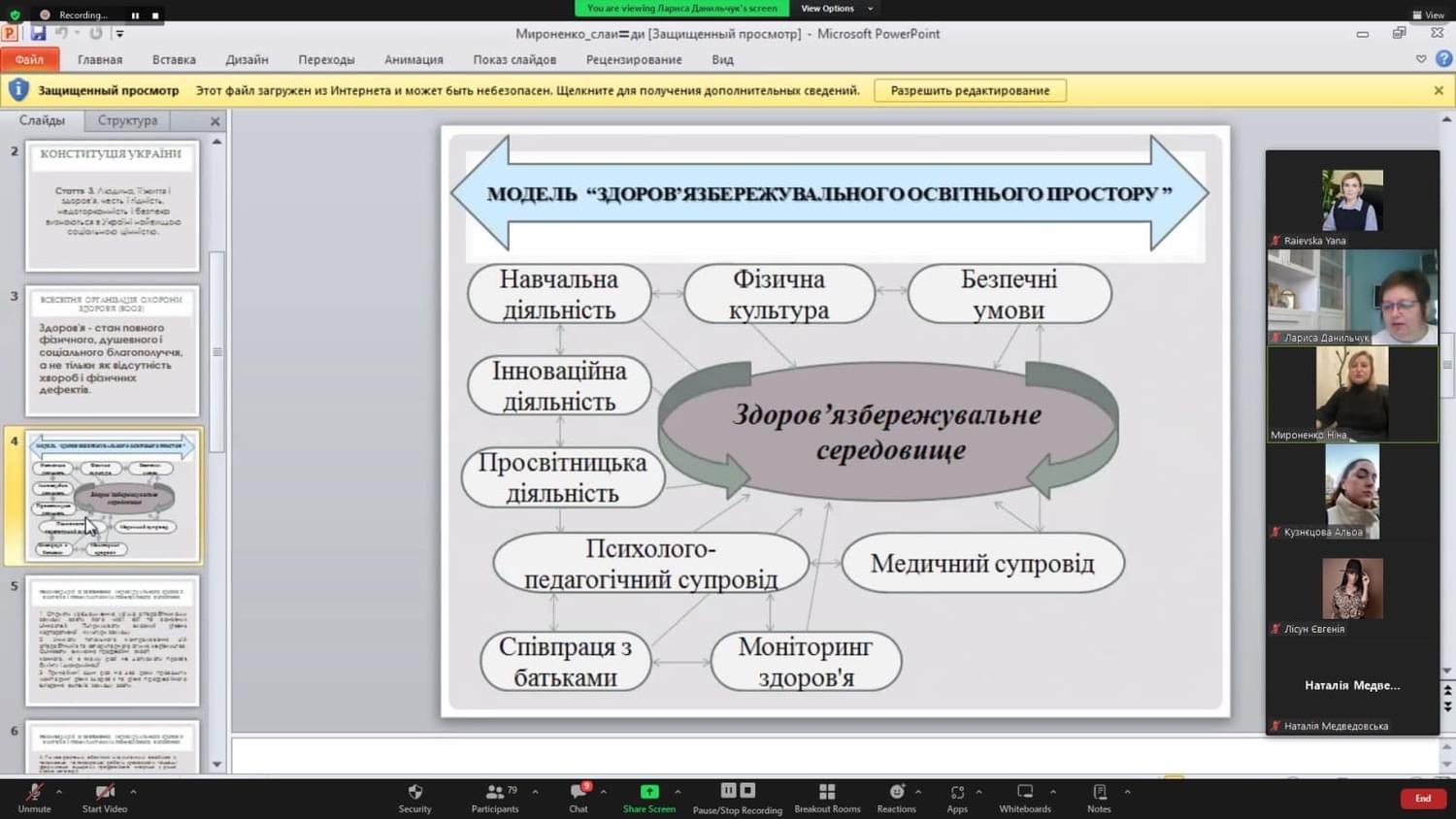Open the Chat panel

[x=579, y=792]
